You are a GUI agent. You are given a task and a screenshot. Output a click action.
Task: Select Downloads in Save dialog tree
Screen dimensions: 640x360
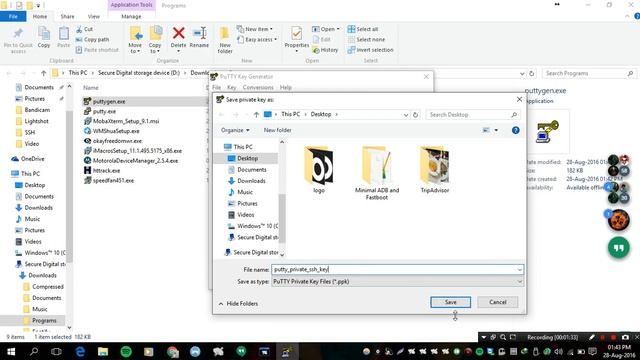[251, 181]
